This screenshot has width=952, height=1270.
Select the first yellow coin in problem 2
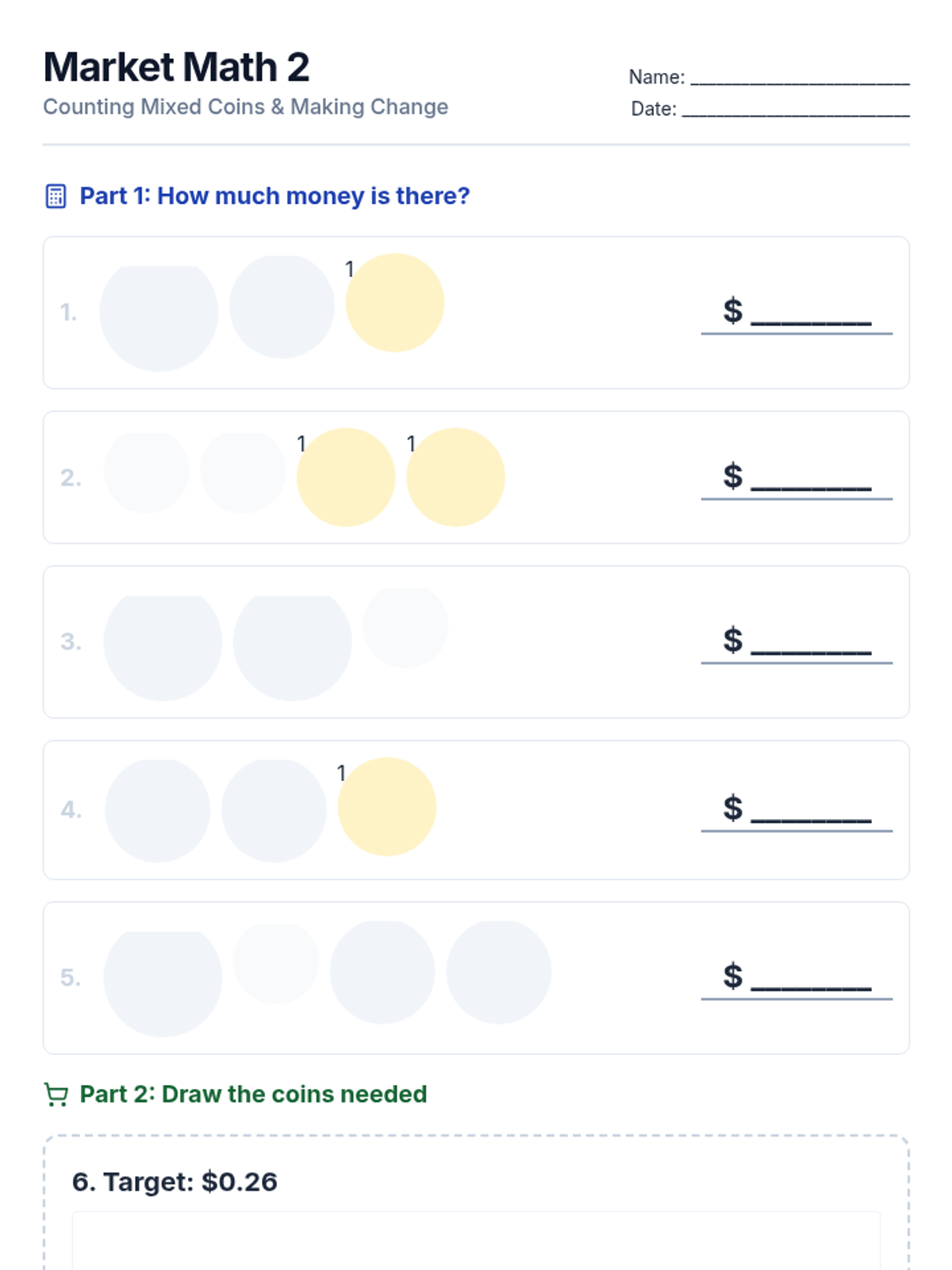coord(346,477)
